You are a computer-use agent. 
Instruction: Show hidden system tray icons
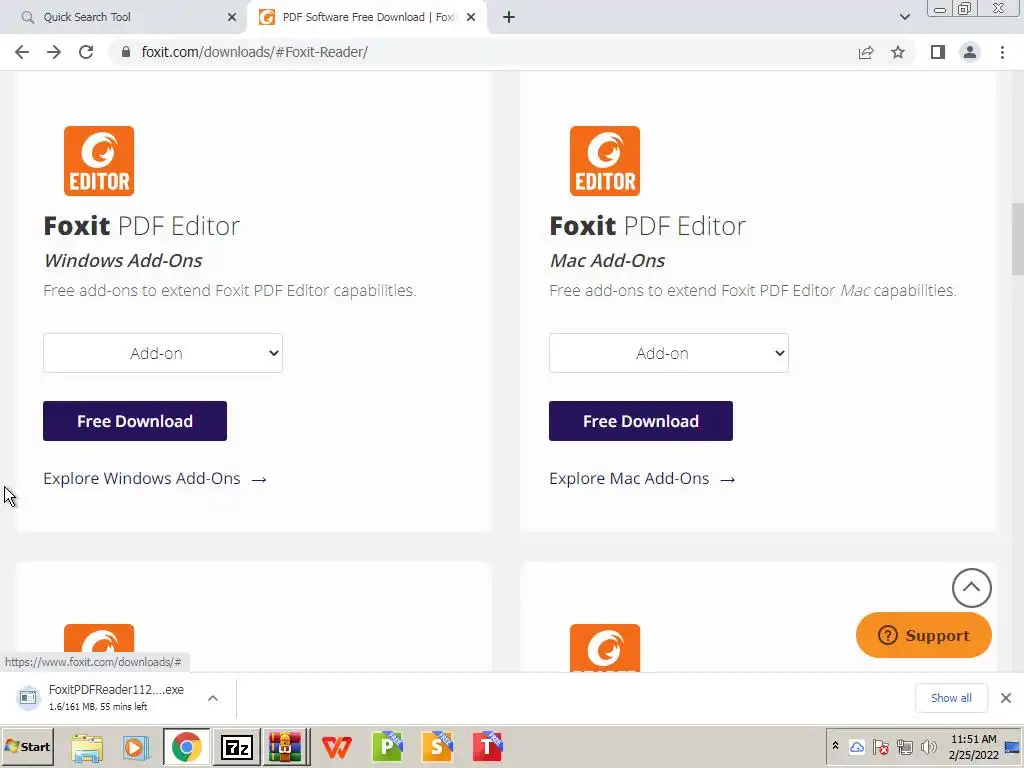835,746
